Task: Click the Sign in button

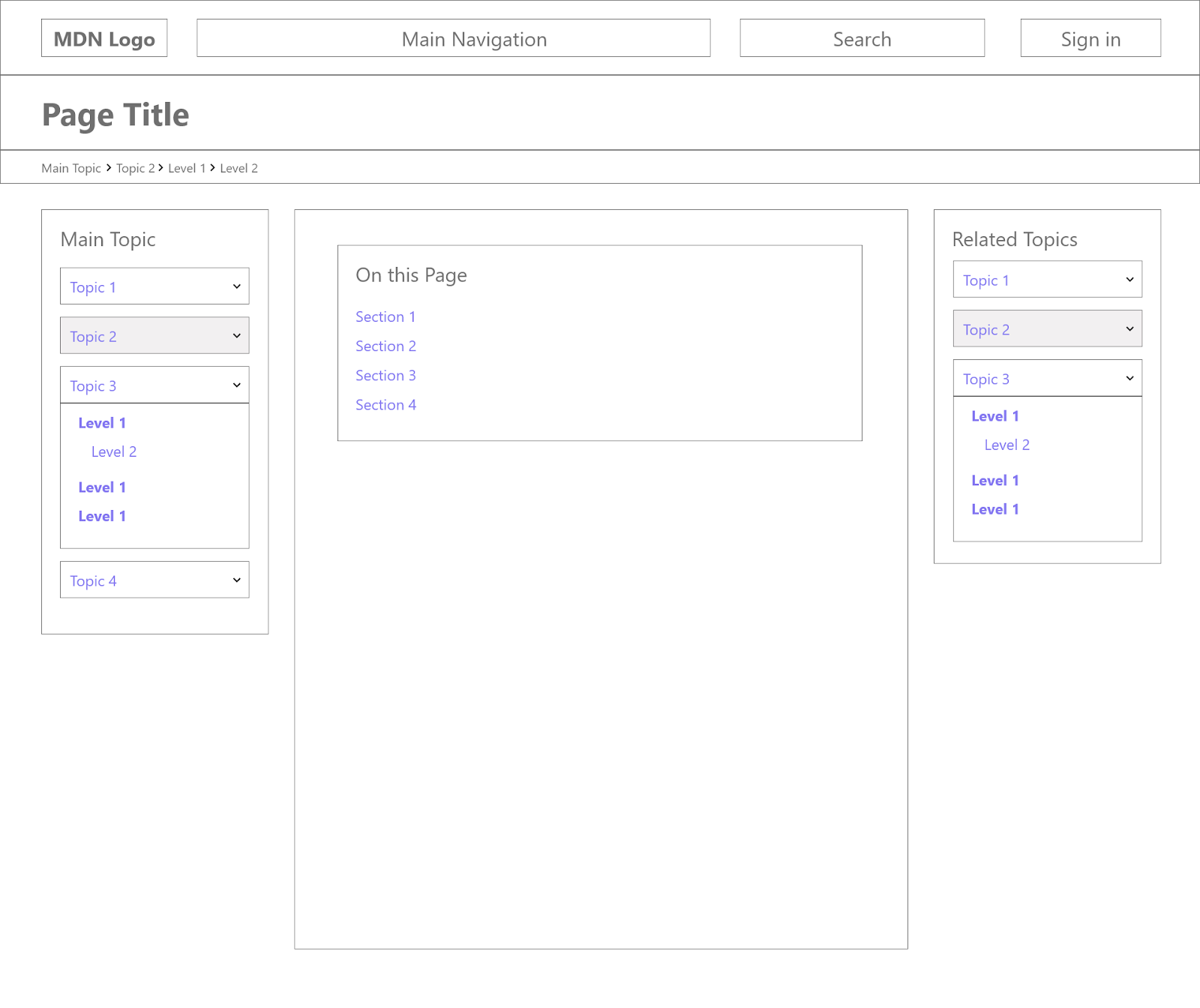Action: tap(1090, 37)
